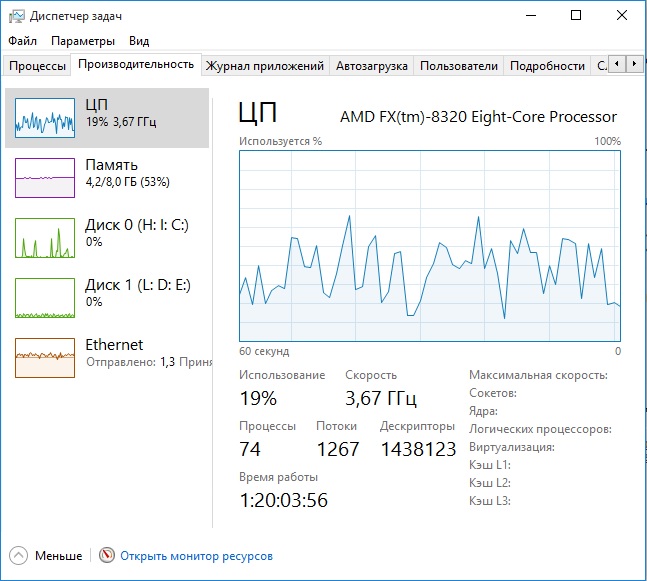647x581 pixels.
Task: Open the Вид menu
Action: (x=139, y=41)
